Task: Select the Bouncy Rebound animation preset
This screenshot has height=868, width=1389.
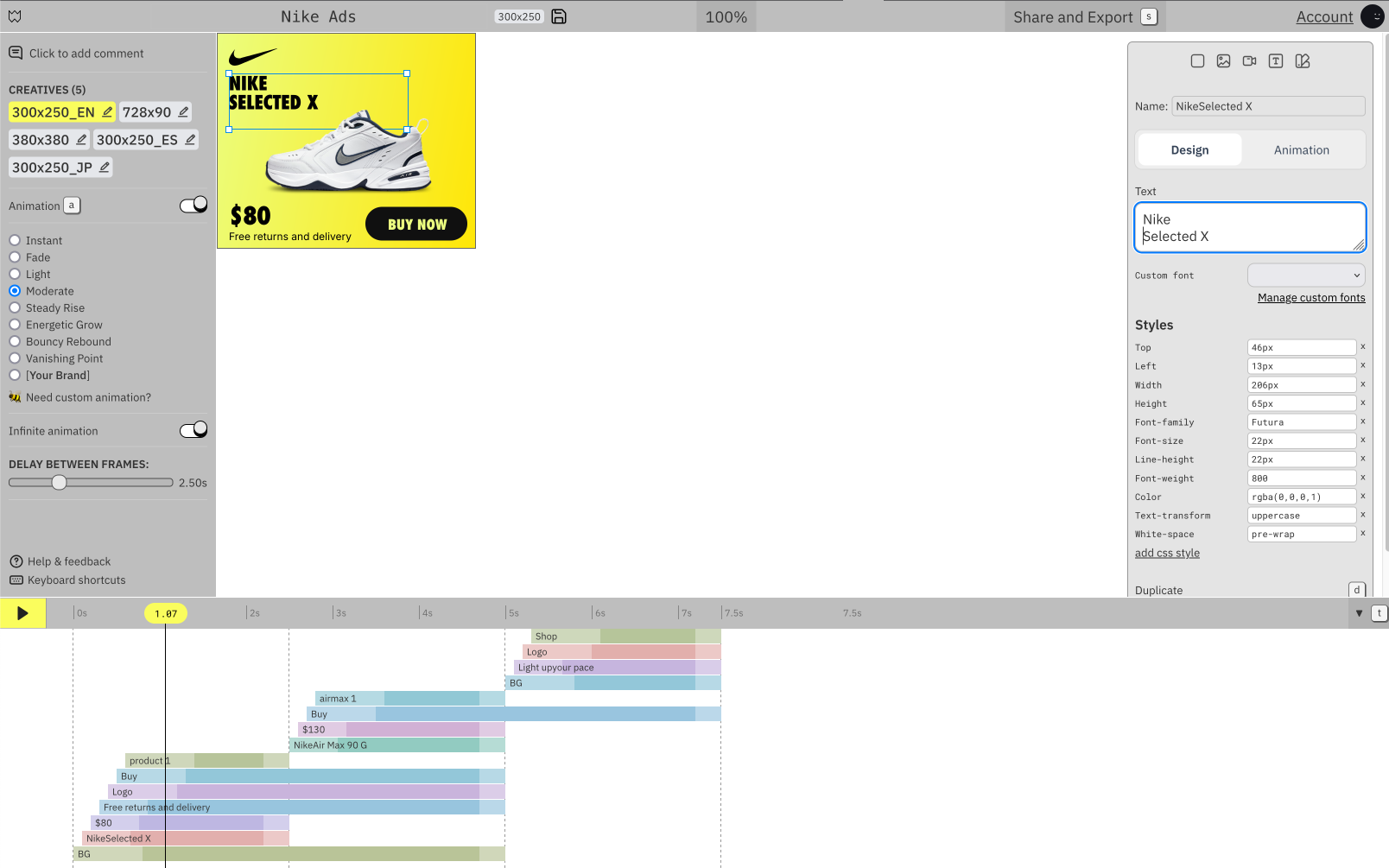Action: click(15, 341)
